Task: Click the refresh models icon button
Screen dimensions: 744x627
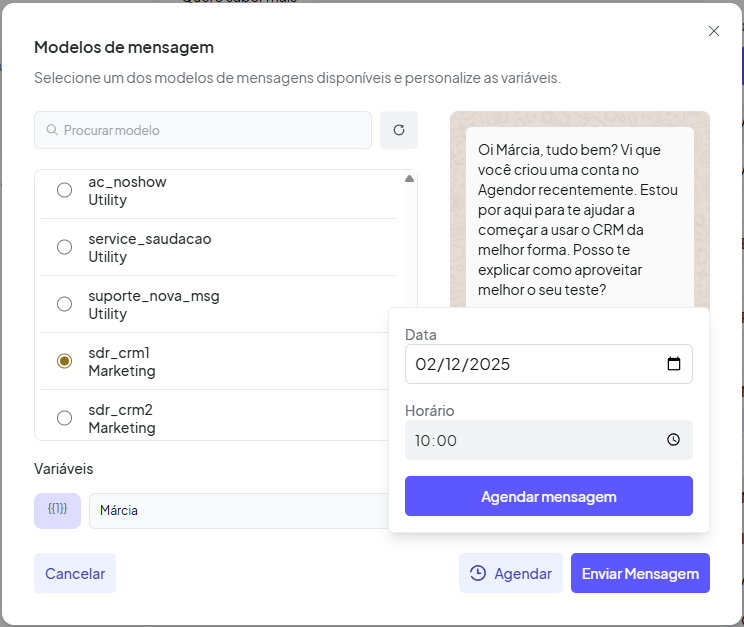Action: [x=399, y=130]
